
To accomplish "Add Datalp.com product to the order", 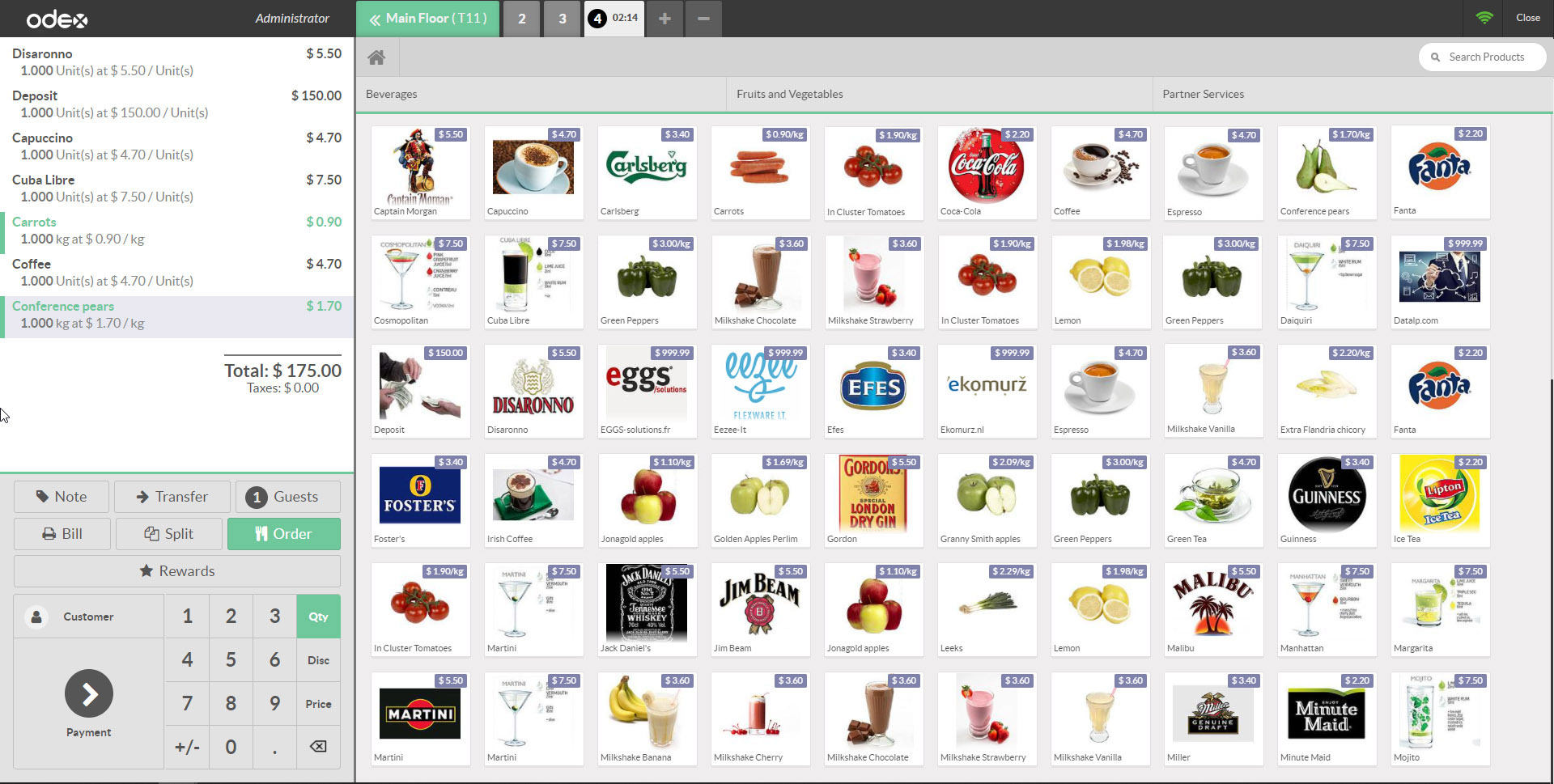I will (x=1440, y=282).
